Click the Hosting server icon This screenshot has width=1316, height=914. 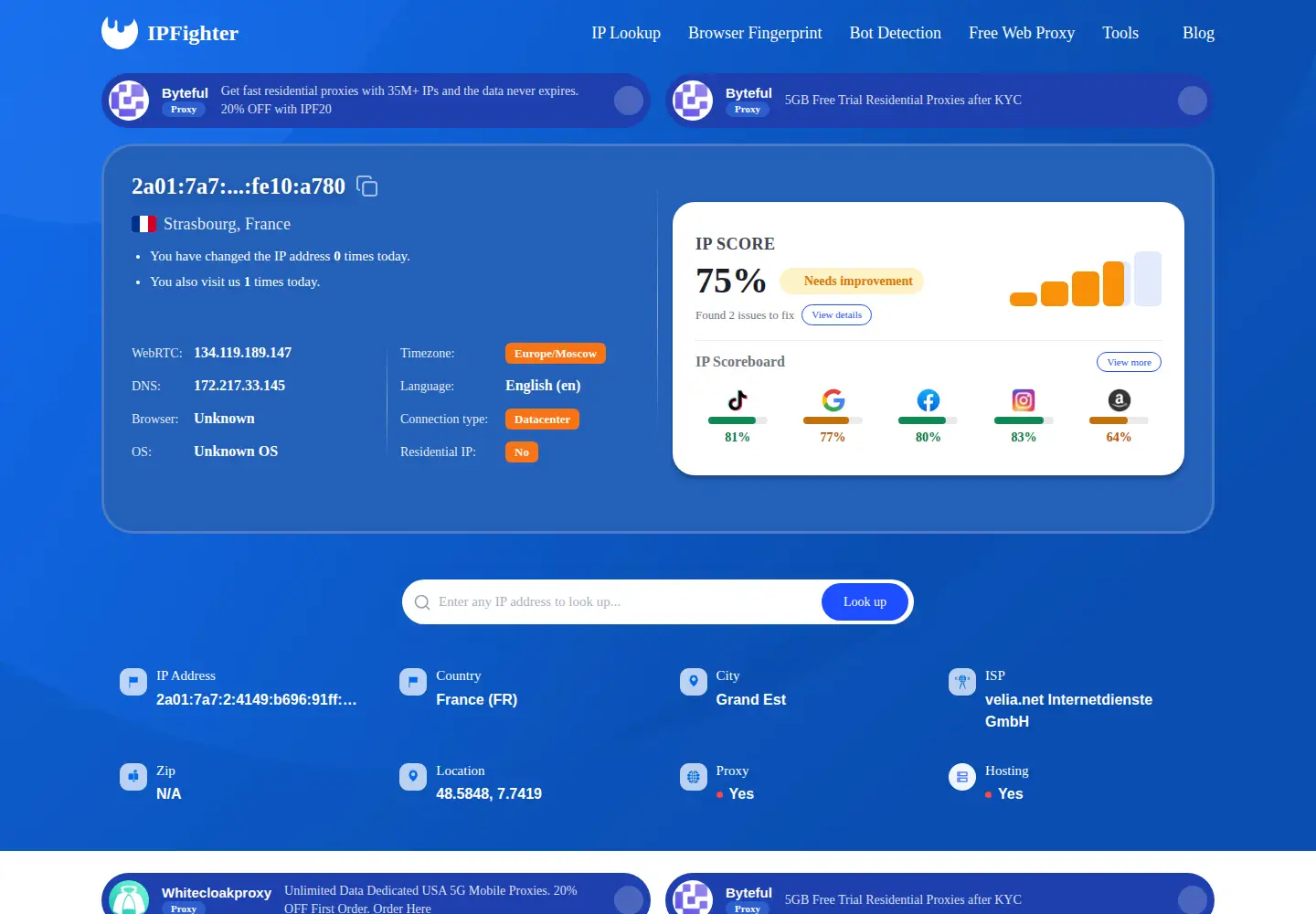(x=962, y=777)
